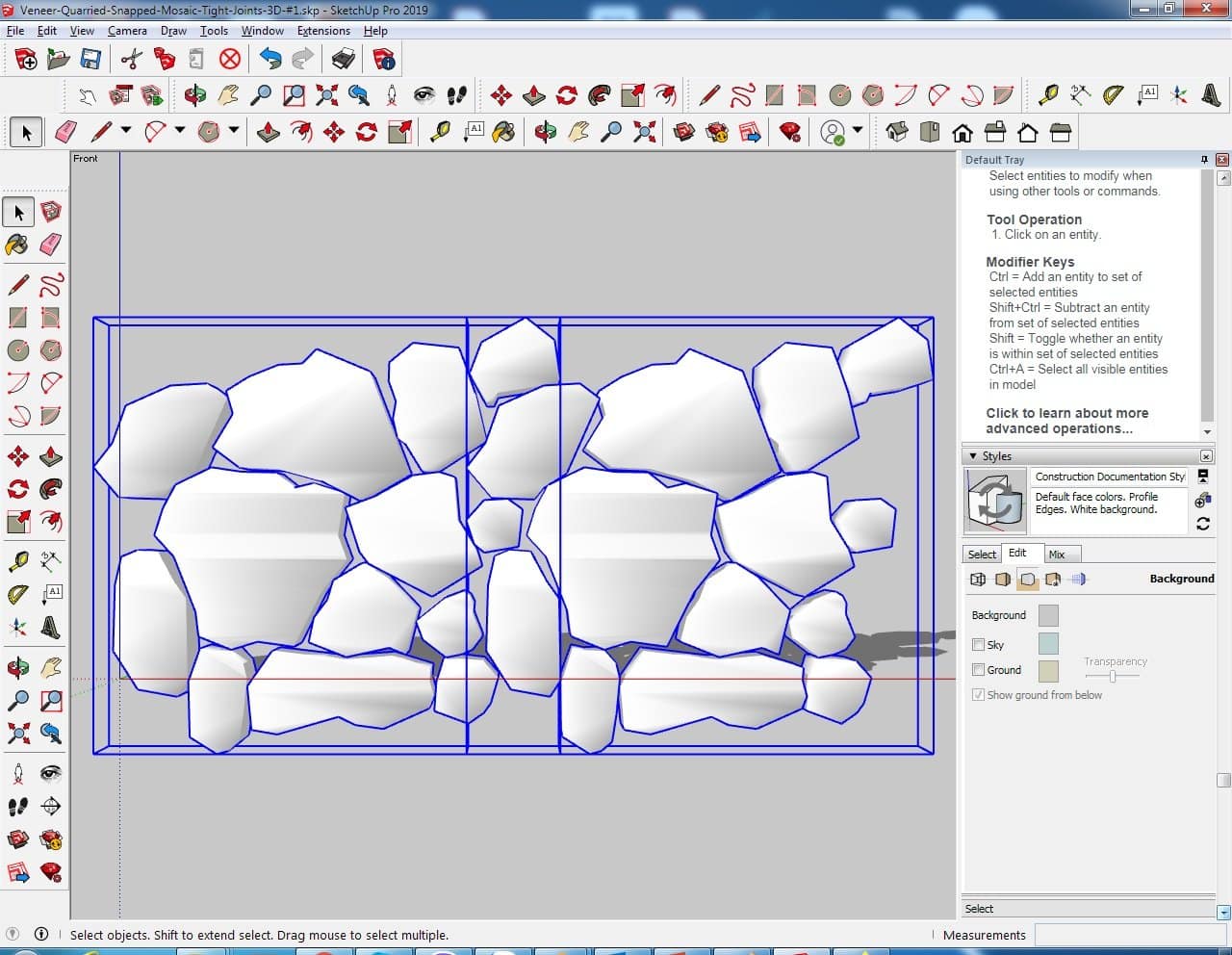Viewport: 1232px width, 955px height.
Task: Enable the Sky checkbox
Action: tap(978, 645)
